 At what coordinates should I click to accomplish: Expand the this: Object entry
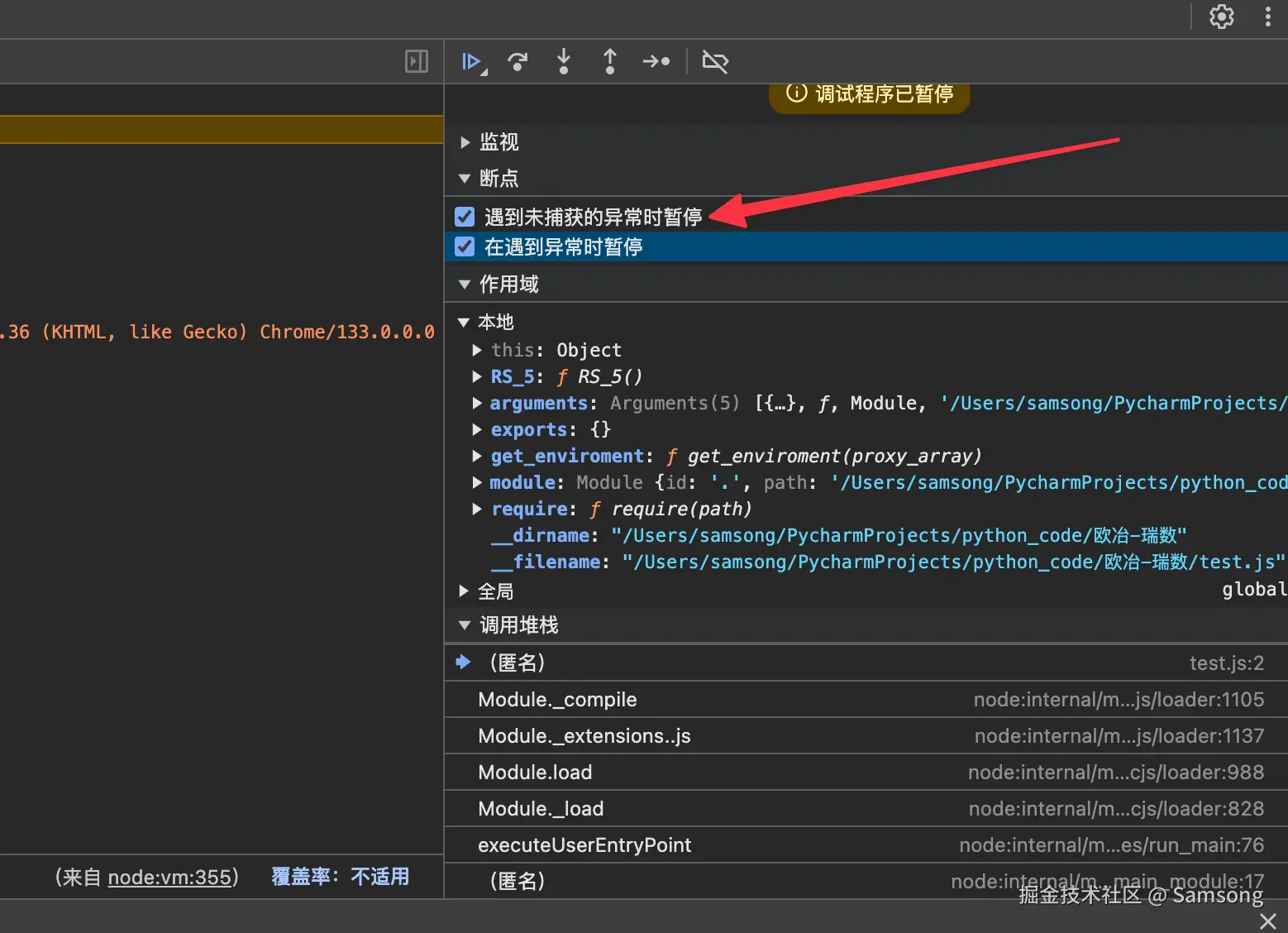477,350
